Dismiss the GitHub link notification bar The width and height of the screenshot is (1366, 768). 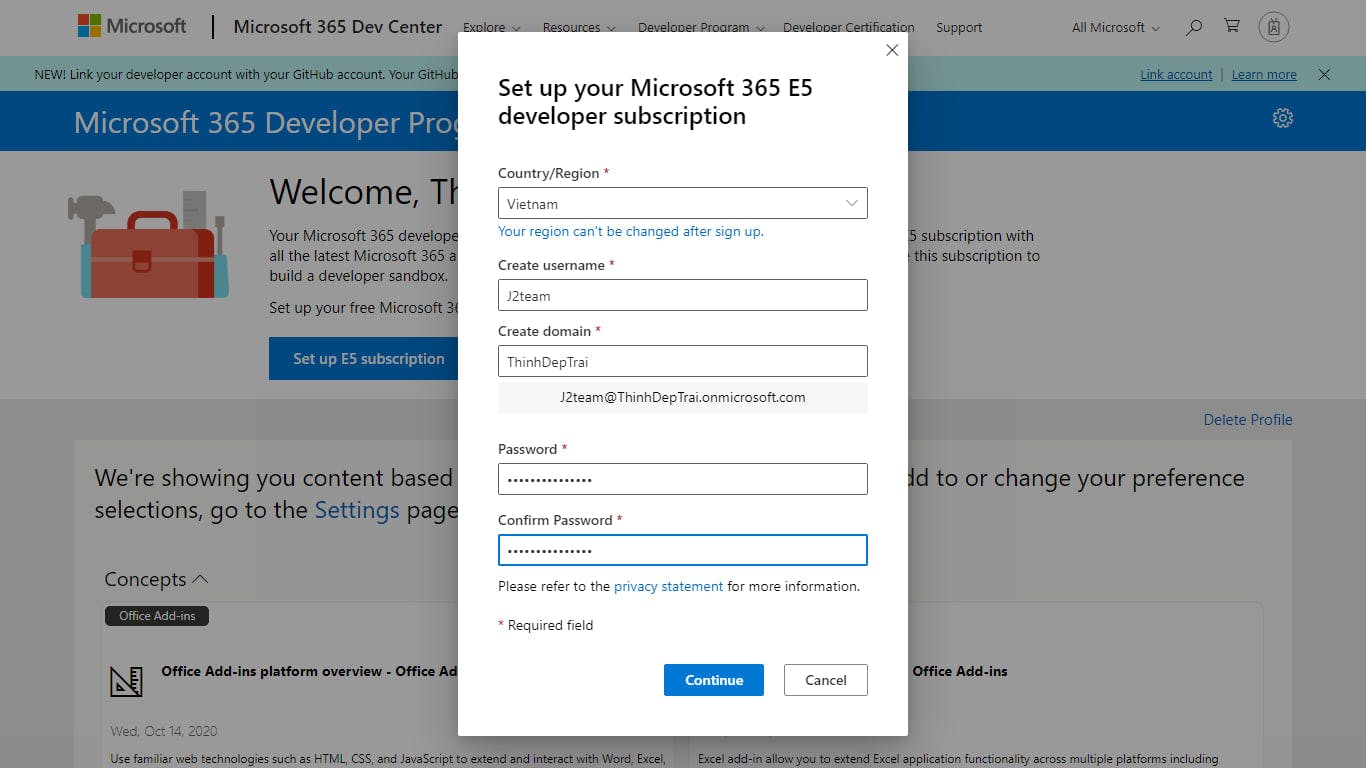tap(1324, 74)
